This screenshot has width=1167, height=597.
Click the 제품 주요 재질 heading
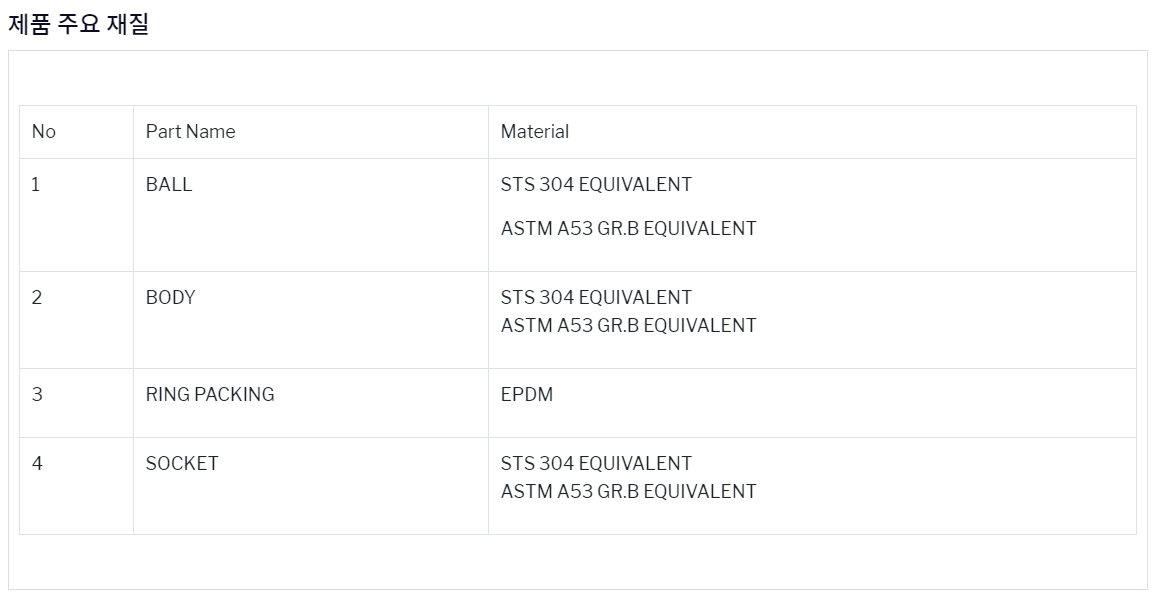pyautogui.click(x=78, y=24)
